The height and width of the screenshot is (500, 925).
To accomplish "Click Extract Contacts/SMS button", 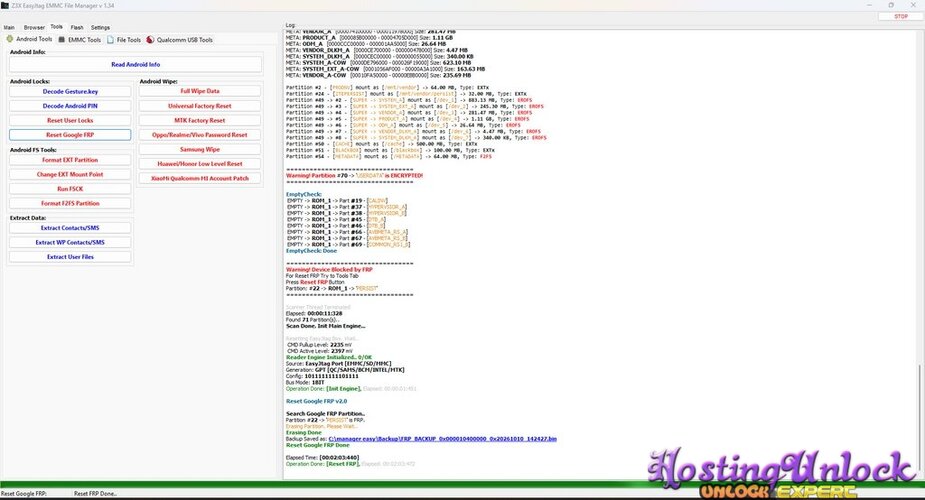I will (x=70, y=228).
